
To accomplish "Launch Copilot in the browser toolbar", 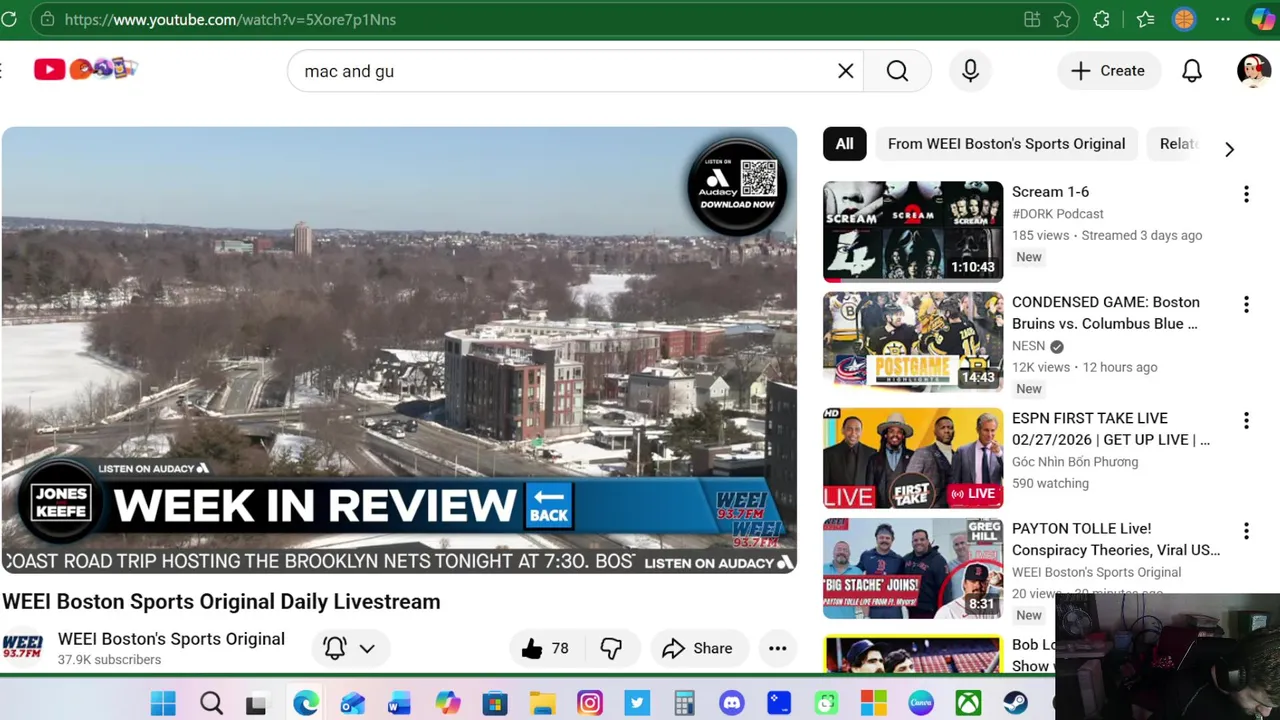I will click(1263, 19).
